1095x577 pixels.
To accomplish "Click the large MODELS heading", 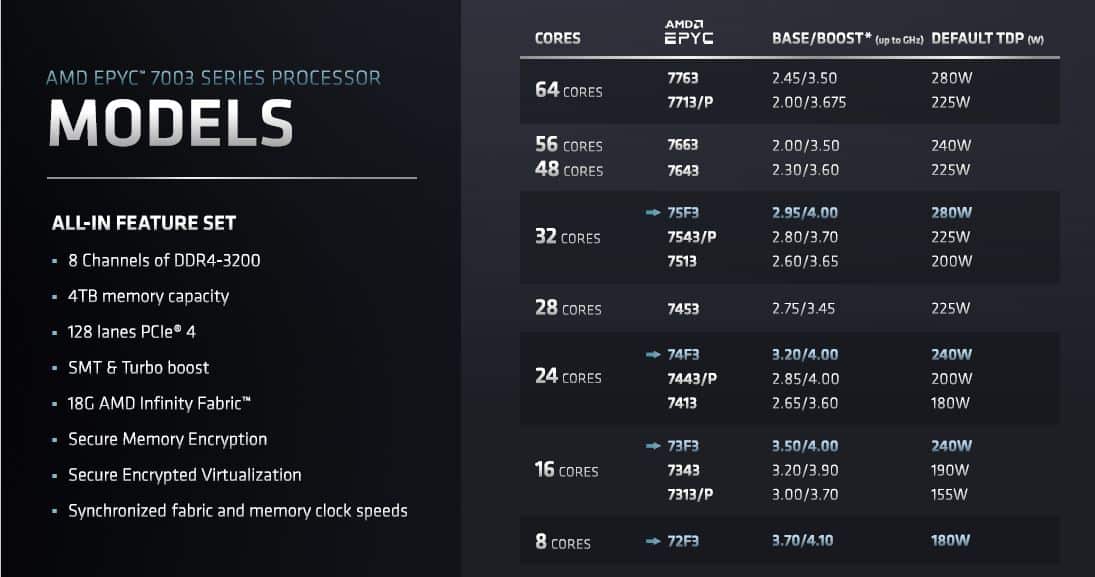I will (x=171, y=124).
